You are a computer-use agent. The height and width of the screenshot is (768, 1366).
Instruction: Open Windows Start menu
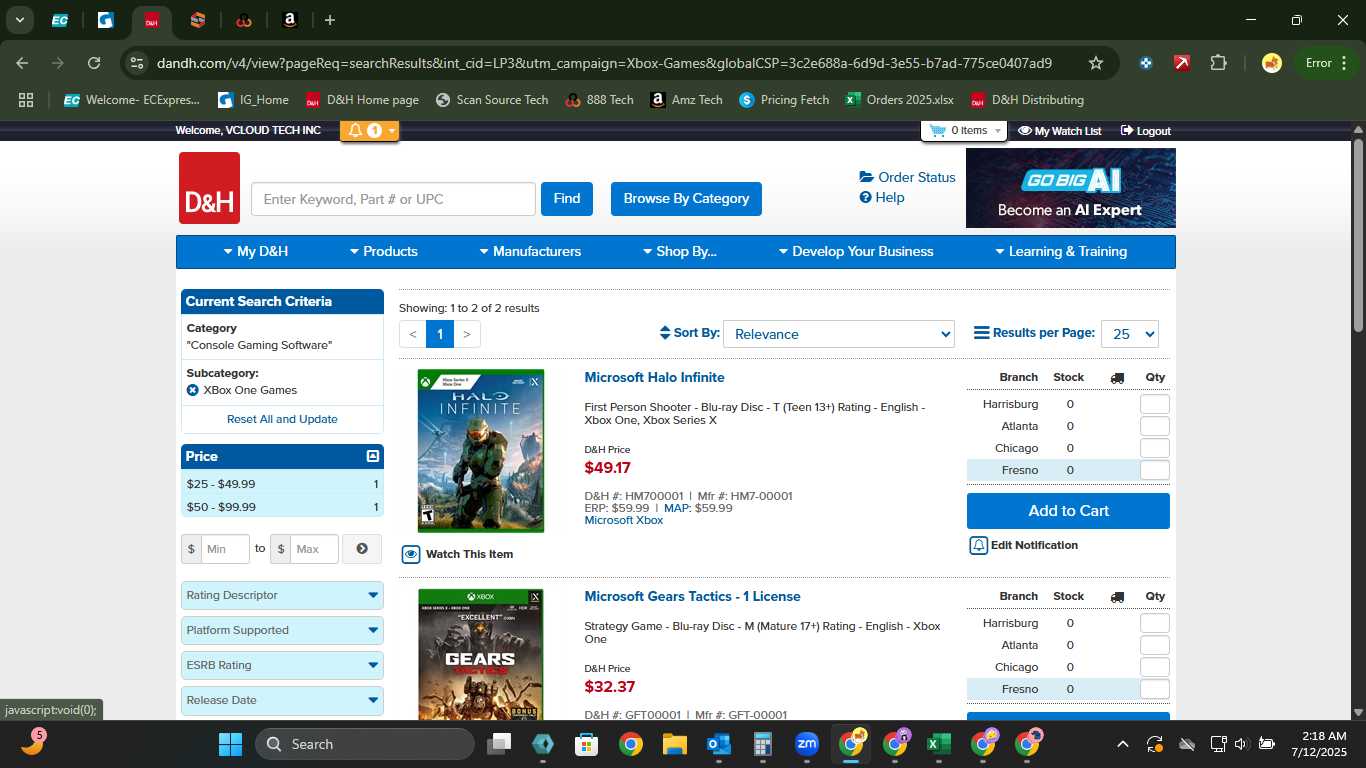click(x=230, y=744)
